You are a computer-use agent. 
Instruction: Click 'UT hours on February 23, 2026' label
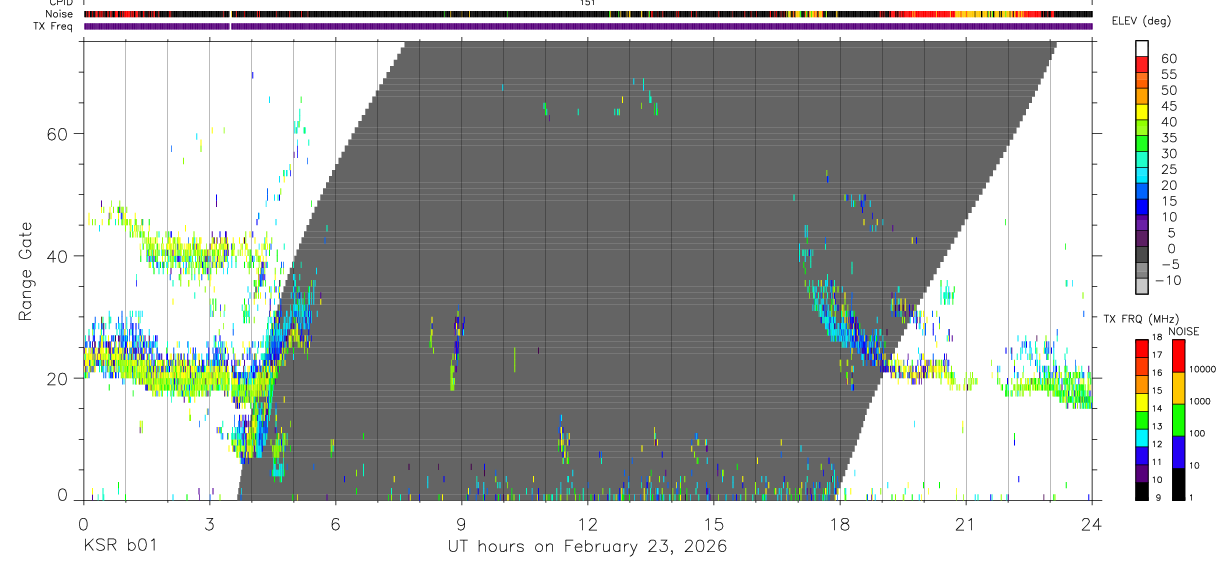click(x=587, y=548)
